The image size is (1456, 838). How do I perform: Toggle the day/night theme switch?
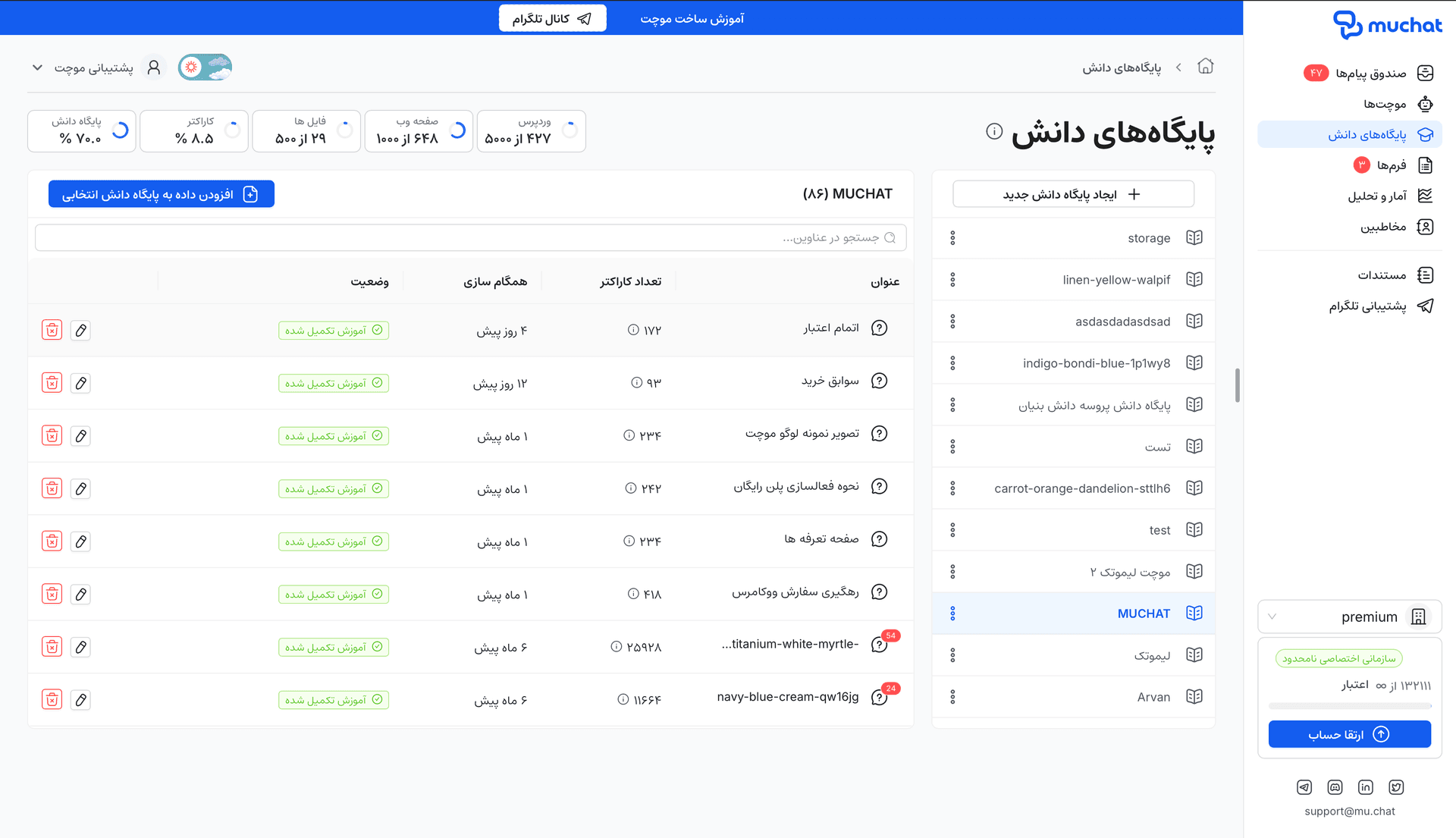click(205, 67)
